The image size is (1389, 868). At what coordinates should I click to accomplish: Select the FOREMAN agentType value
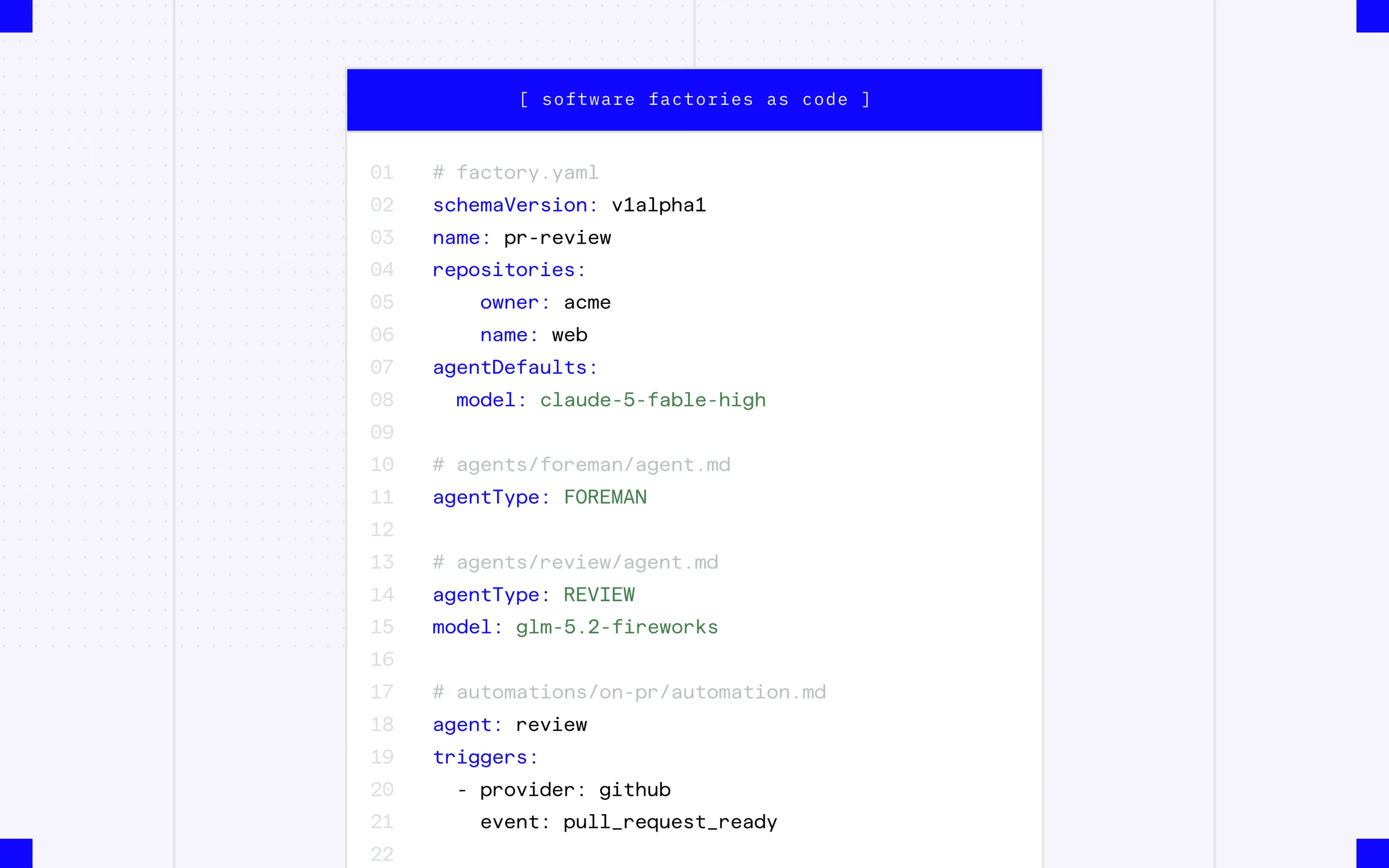click(x=605, y=497)
